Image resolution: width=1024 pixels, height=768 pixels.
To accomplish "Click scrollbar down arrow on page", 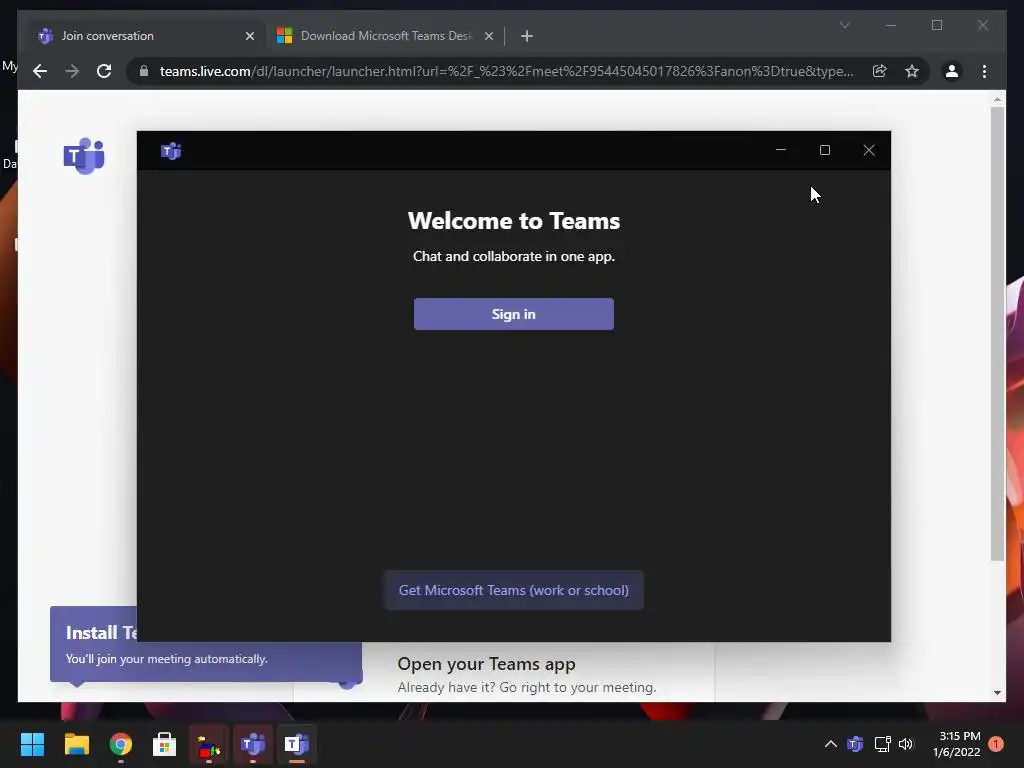I will pyautogui.click(x=997, y=693).
